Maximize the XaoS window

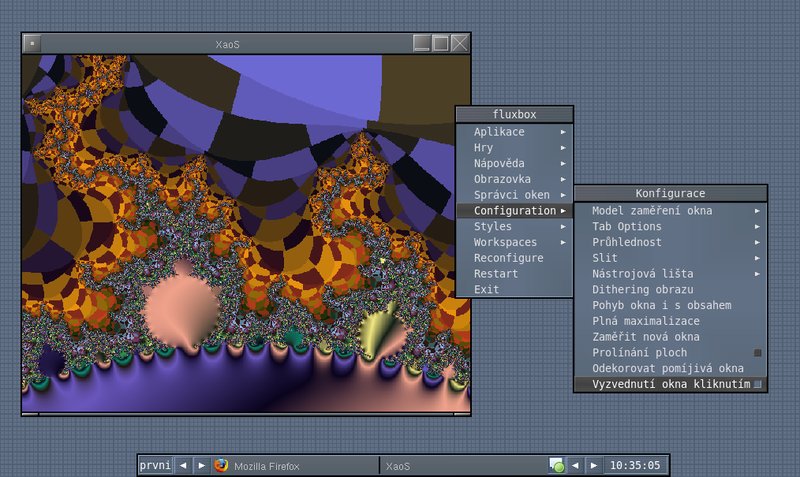pos(441,43)
